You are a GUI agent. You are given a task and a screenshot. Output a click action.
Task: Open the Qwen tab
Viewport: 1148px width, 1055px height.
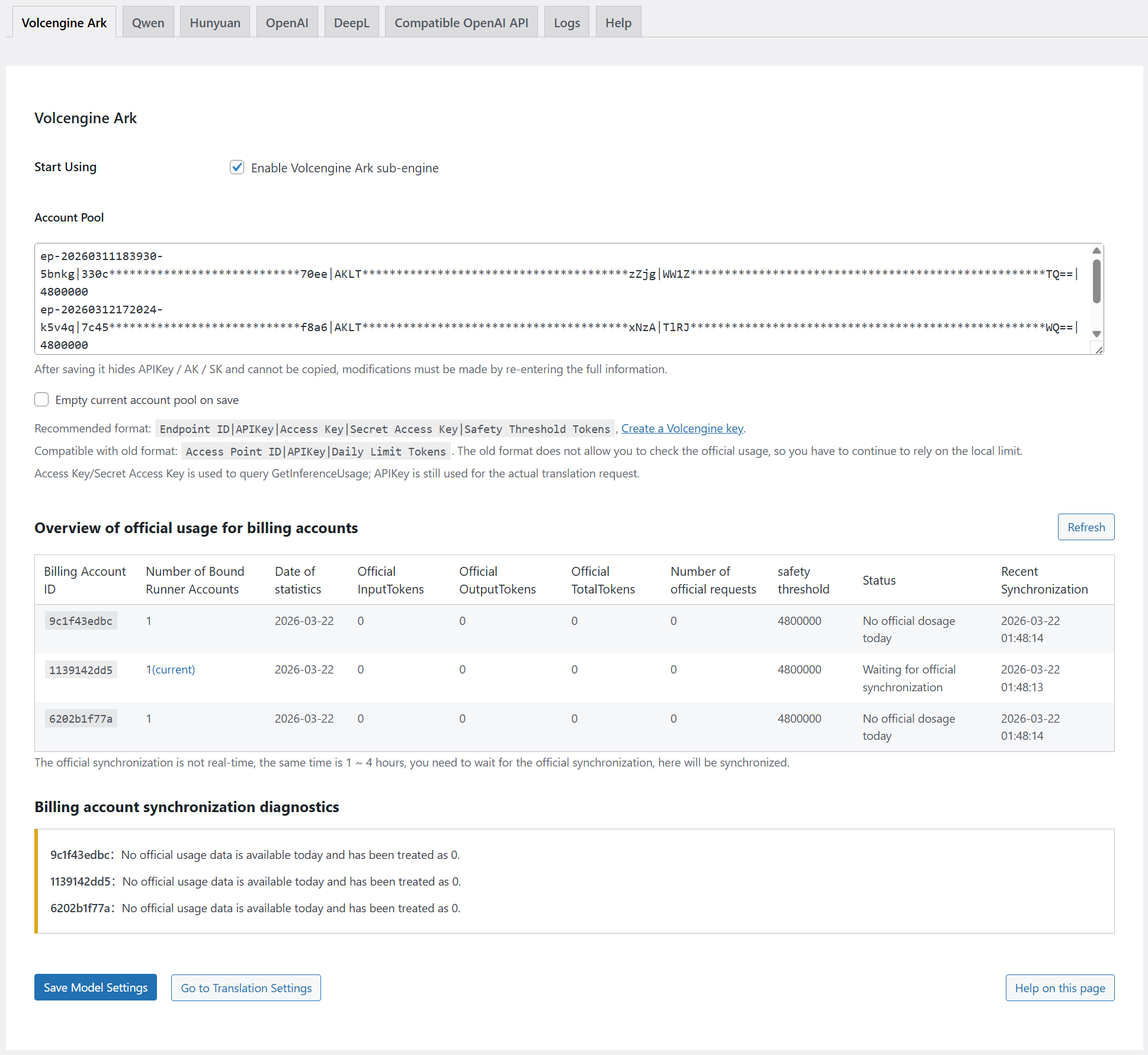[x=148, y=23]
